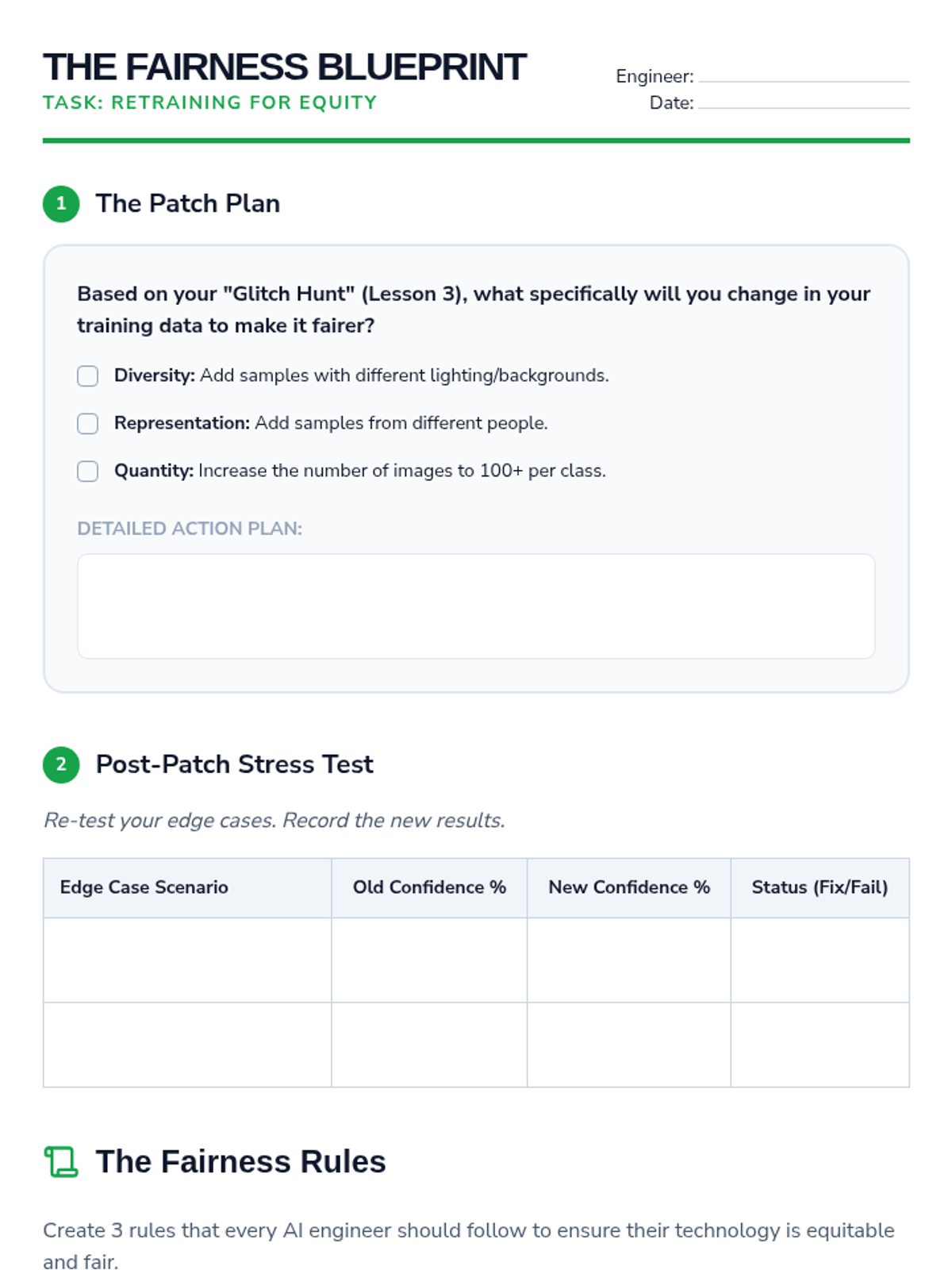The width and height of the screenshot is (952, 1270).
Task: Click first row Edge Case Scenario cell
Action: coord(187,960)
